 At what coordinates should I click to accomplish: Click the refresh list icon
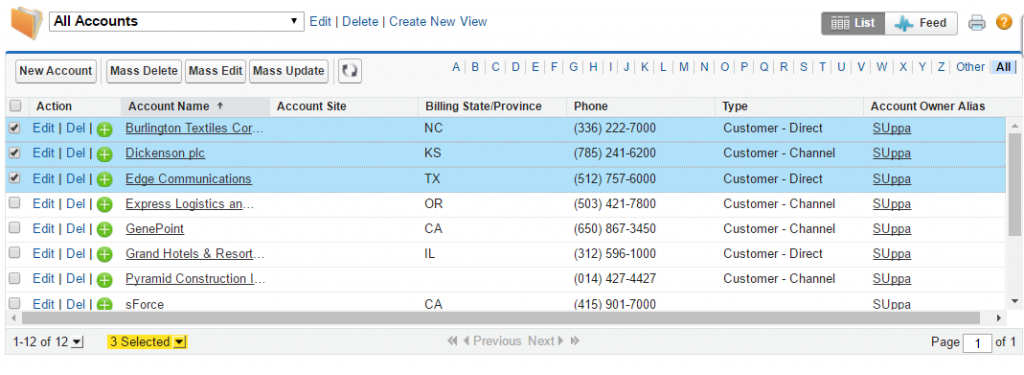350,71
